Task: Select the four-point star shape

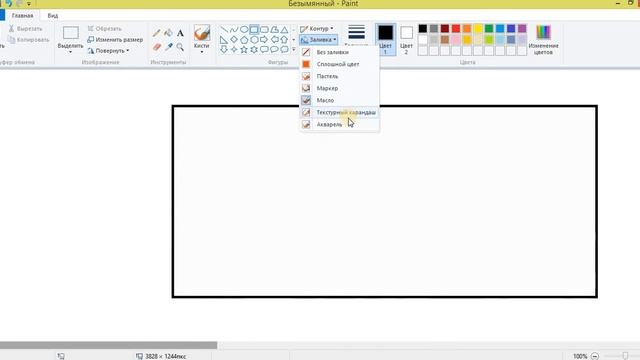Action: [234, 49]
